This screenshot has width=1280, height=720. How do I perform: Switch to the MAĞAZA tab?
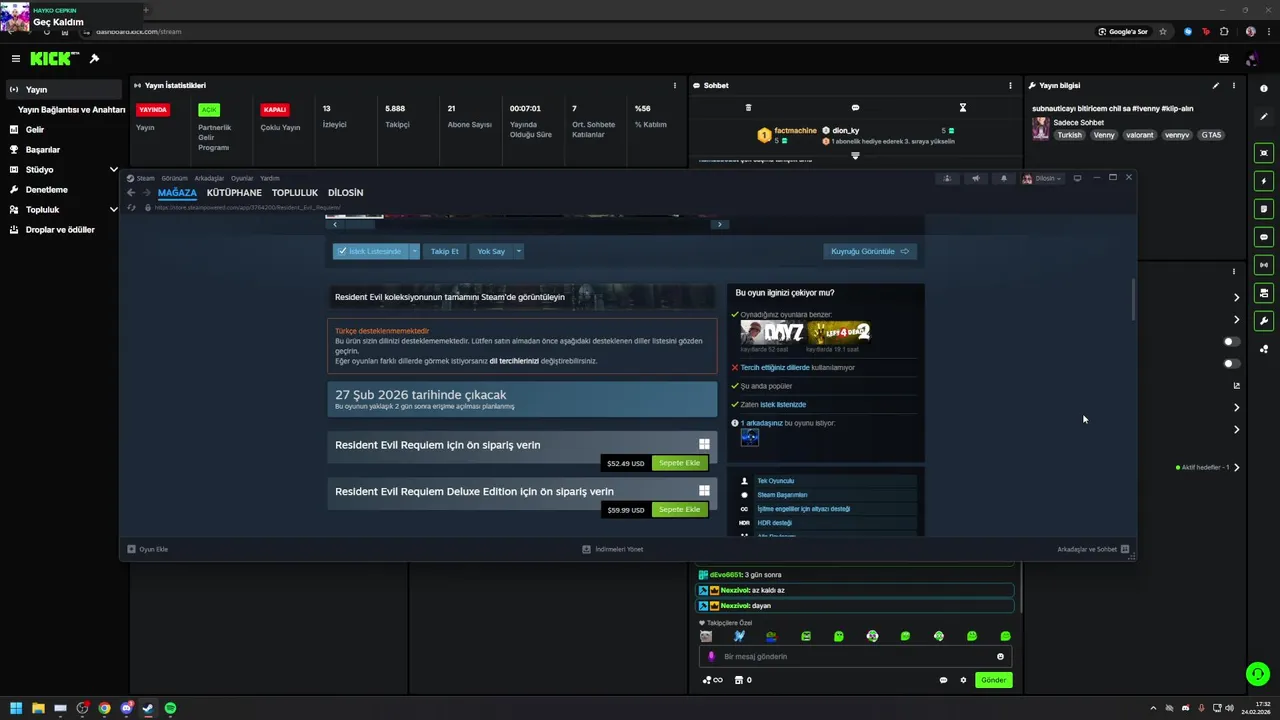click(x=177, y=193)
